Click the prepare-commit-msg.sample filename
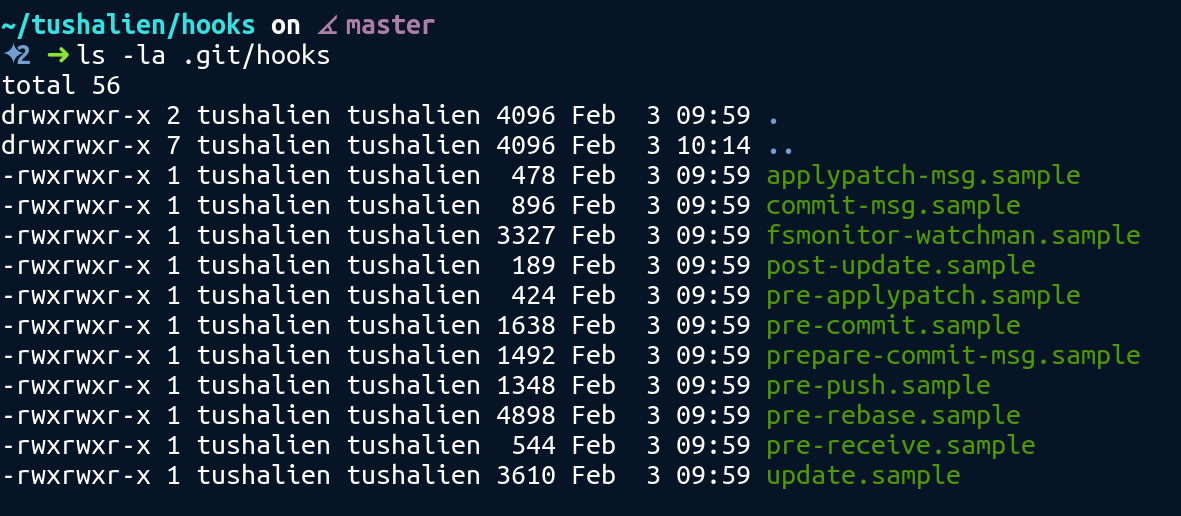The image size is (1181, 516). [x=953, y=356]
